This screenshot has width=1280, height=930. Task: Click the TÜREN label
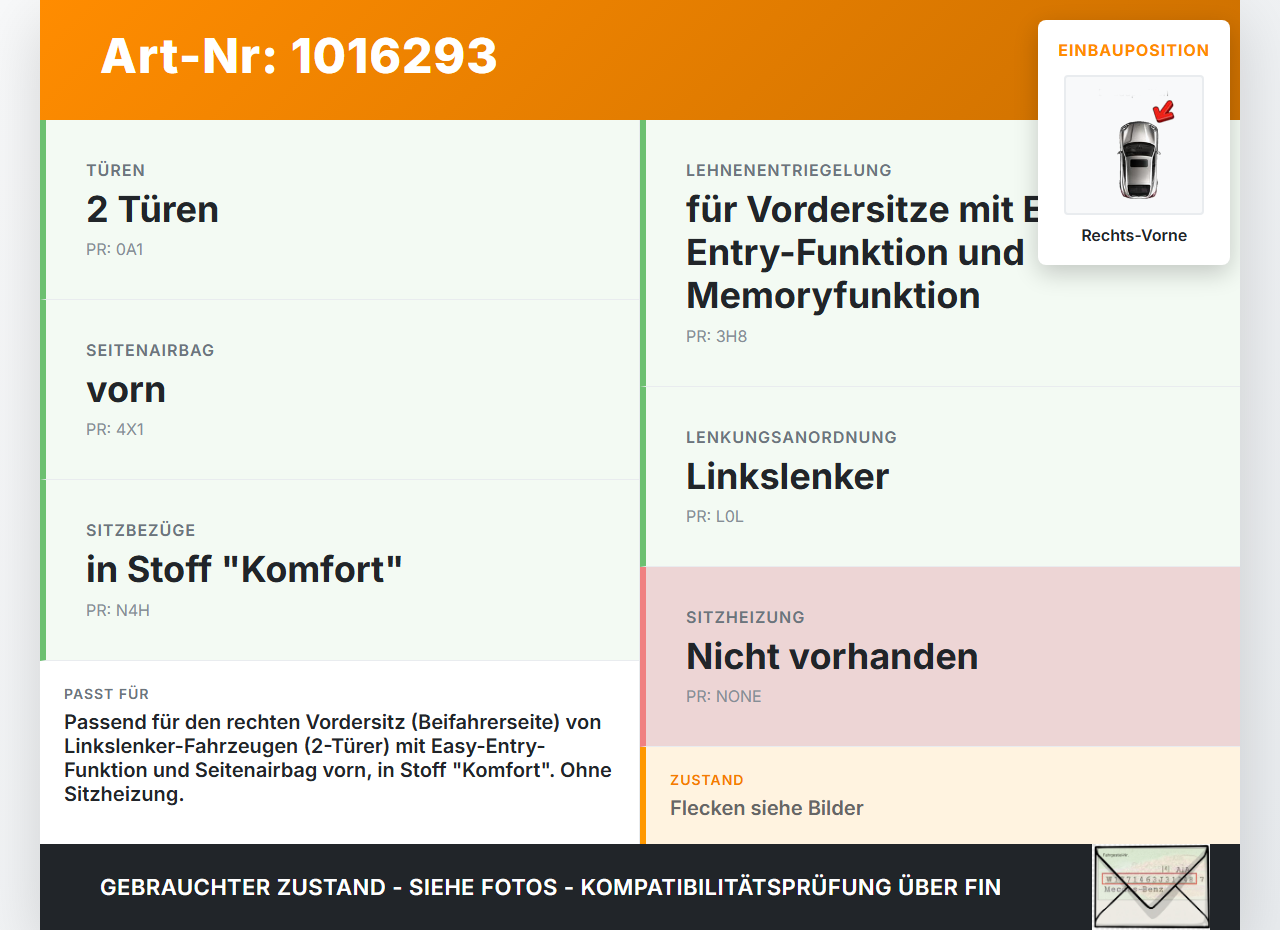coord(116,170)
